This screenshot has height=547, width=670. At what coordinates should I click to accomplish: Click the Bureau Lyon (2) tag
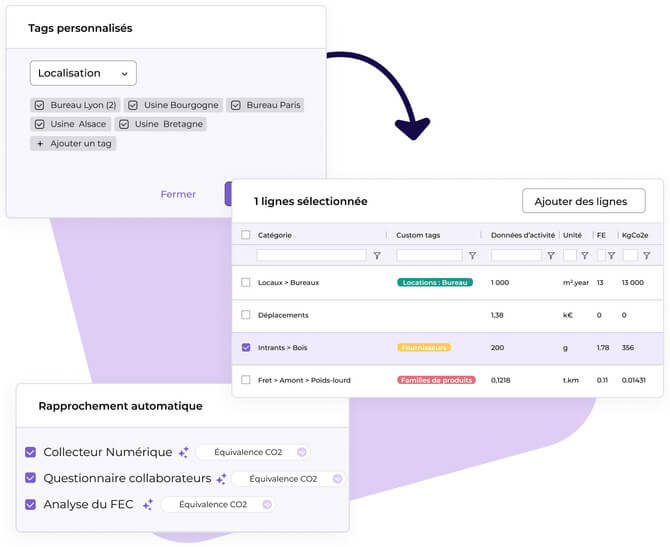tap(76, 105)
